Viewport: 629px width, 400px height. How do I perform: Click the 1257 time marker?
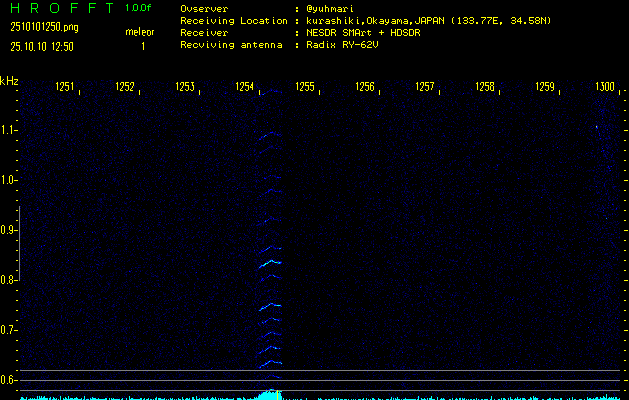click(x=425, y=87)
